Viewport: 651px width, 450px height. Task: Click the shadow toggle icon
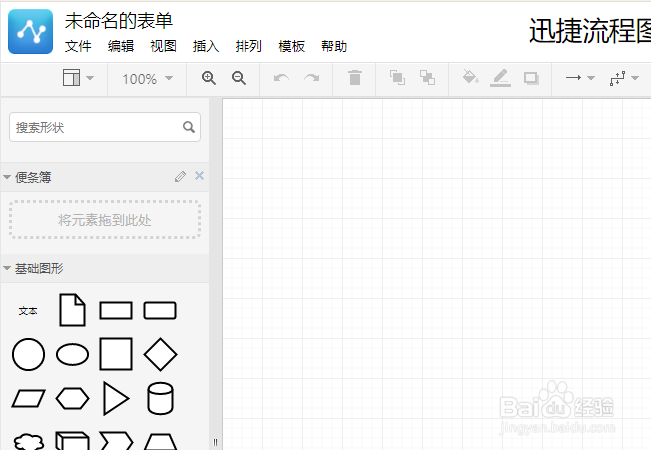[531, 78]
